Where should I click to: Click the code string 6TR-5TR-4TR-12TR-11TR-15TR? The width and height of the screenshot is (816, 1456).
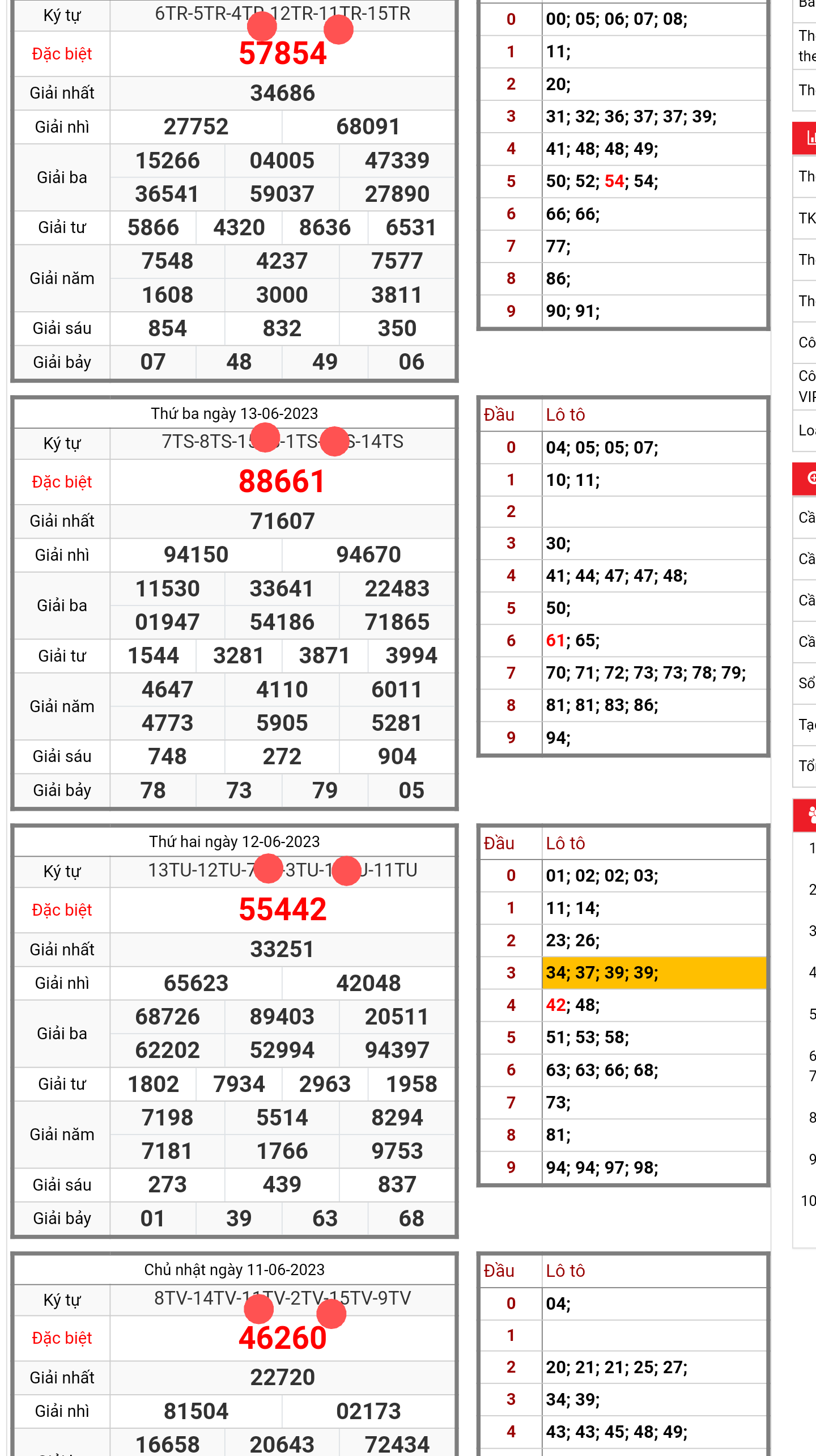[x=282, y=14]
